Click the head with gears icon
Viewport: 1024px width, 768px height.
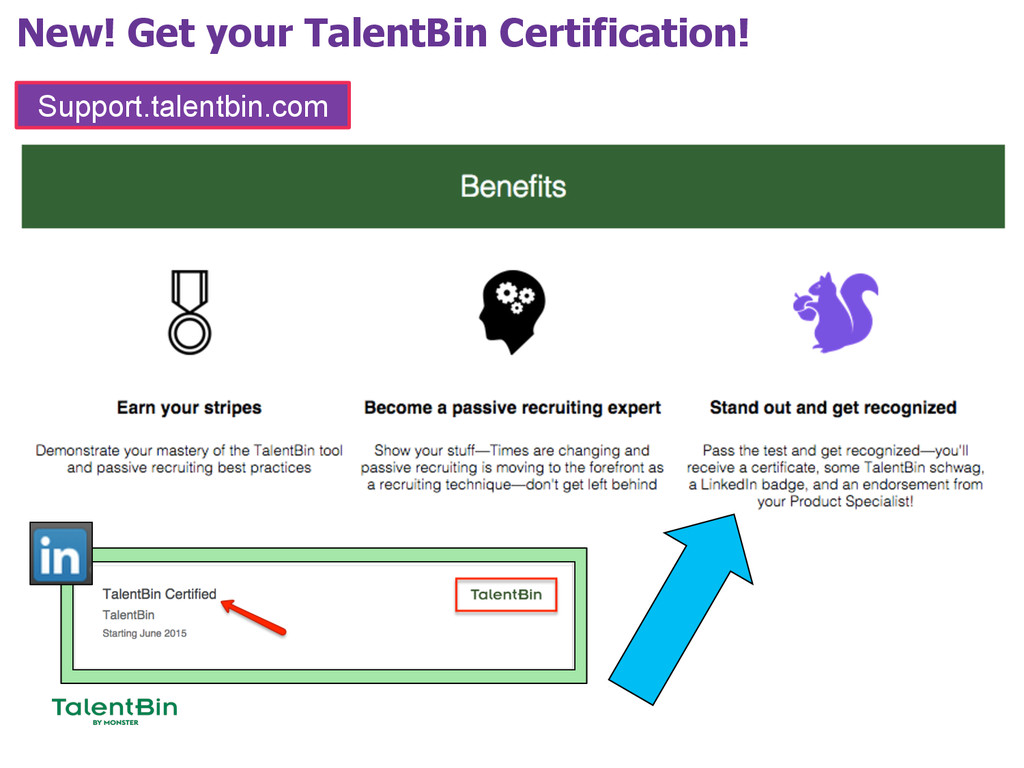[513, 311]
